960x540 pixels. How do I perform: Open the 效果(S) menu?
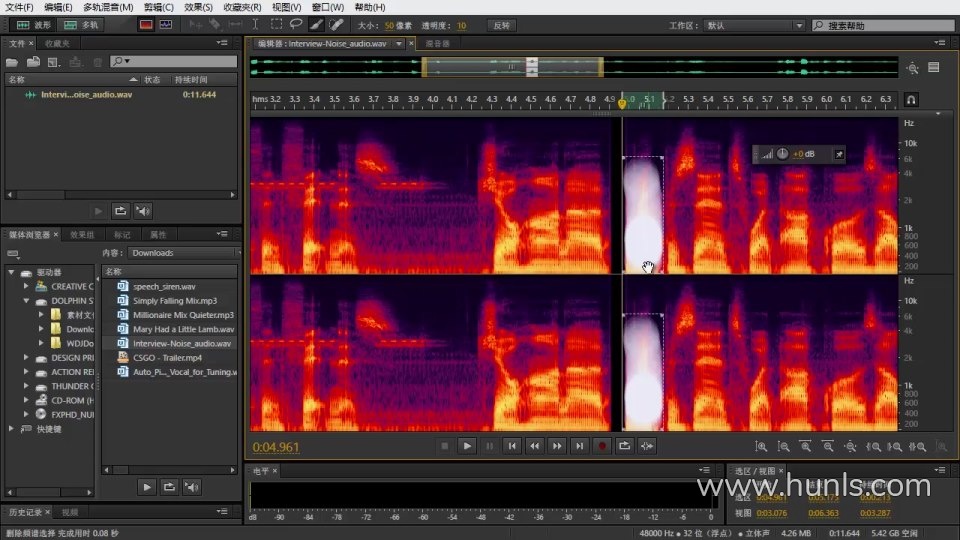point(200,7)
